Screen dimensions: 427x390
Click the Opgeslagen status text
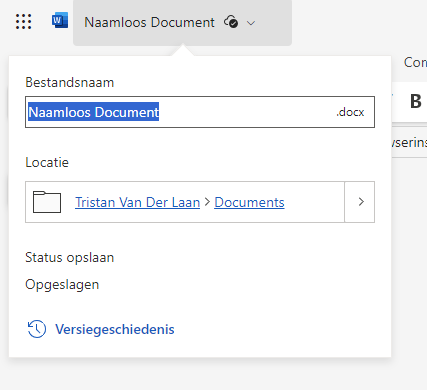click(x=62, y=285)
